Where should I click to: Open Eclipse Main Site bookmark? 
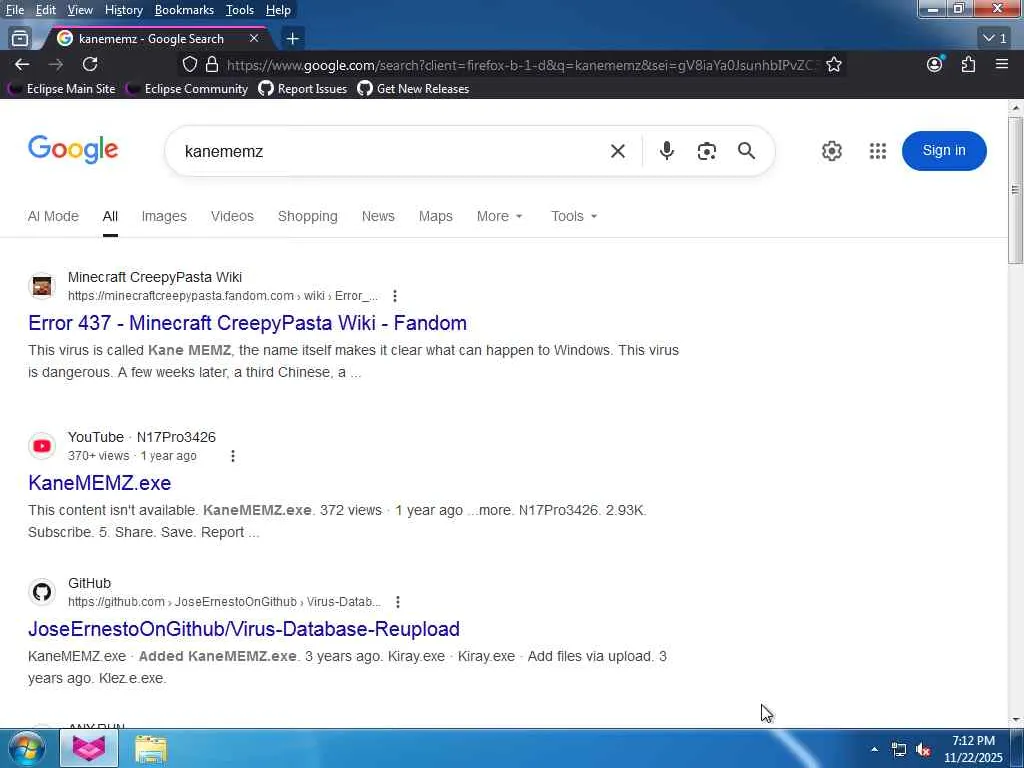pos(61,89)
